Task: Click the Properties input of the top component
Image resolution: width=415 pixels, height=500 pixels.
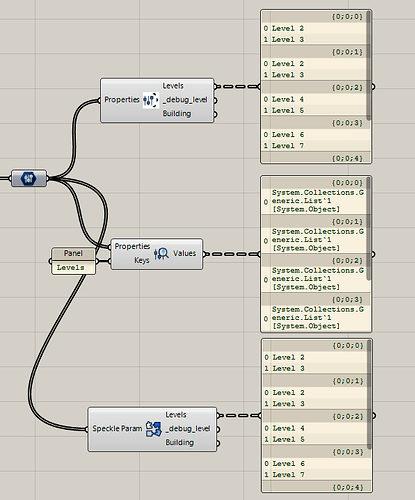Action: click(122, 100)
